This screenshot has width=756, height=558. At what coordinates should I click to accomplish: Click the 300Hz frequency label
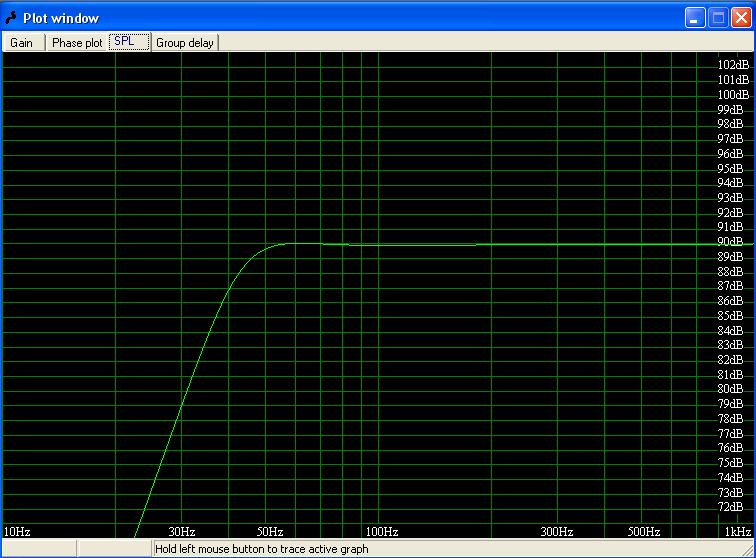coord(556,531)
